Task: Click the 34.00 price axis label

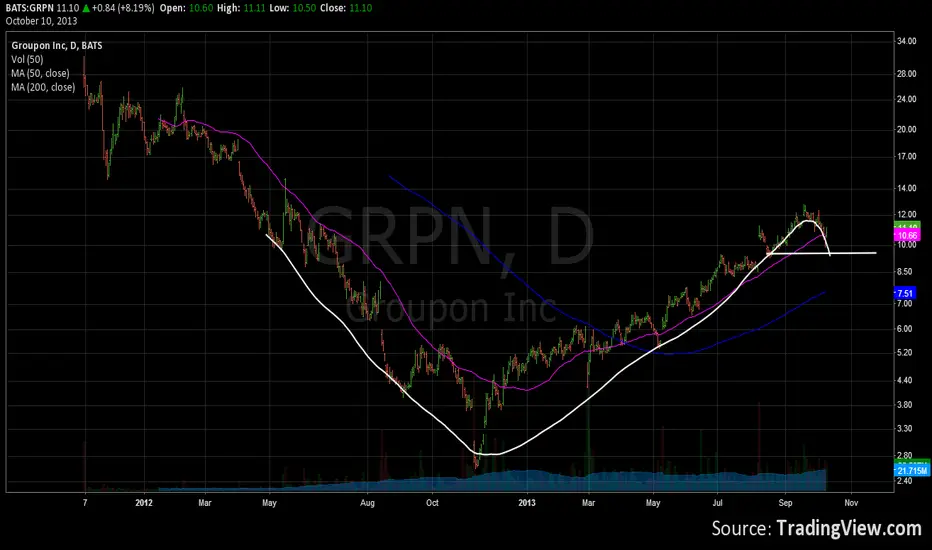Action: click(x=906, y=41)
